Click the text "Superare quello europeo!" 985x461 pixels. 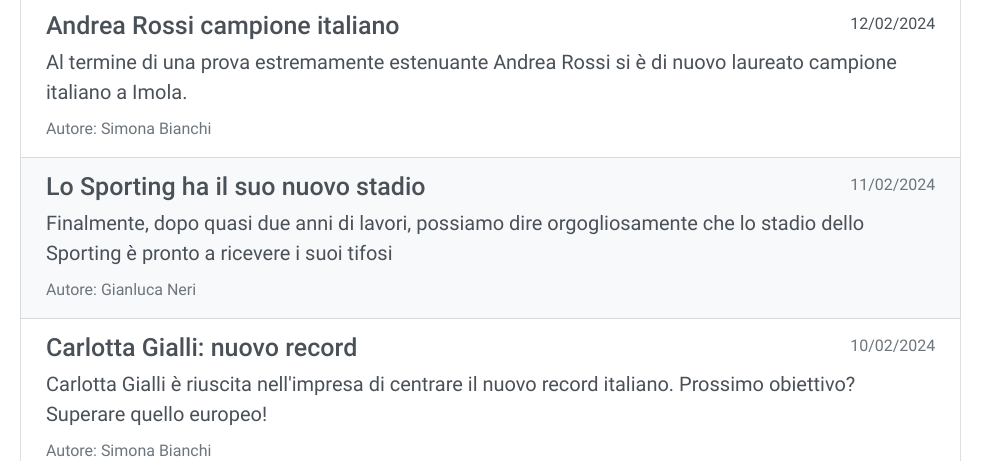[x=156, y=414]
